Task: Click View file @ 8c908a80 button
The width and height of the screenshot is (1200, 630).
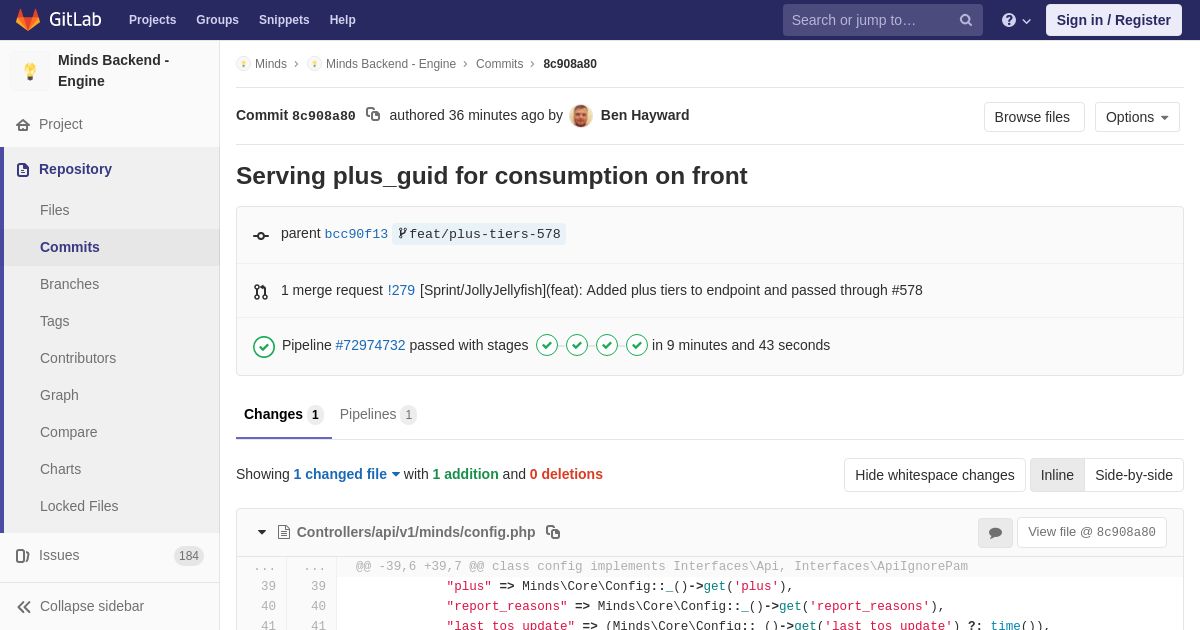Action: pyautogui.click(x=1092, y=532)
